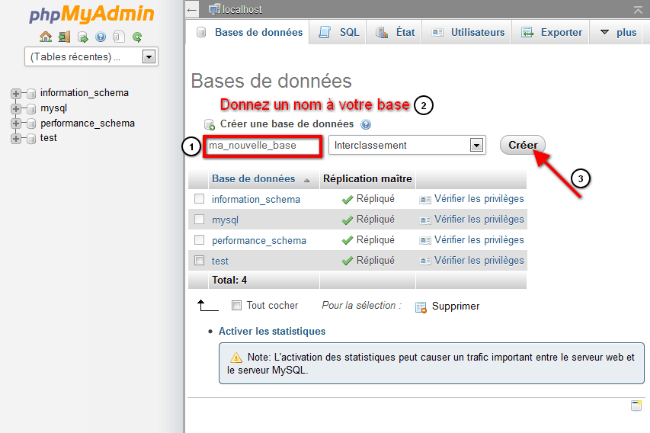Tick the performance_schema row checkbox
Viewport: 650px width, 433px height.
(199, 240)
